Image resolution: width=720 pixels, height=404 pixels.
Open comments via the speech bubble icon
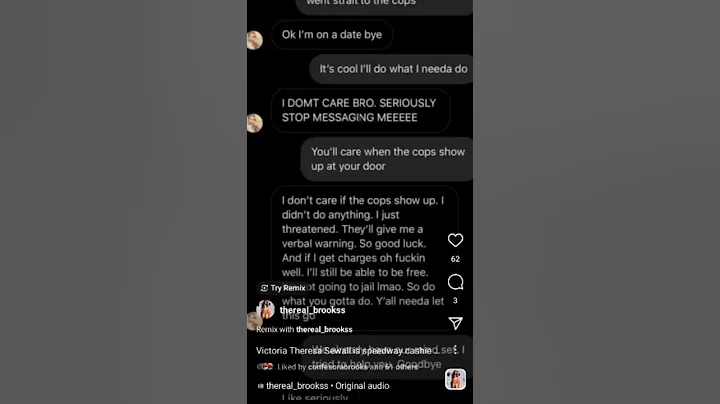(x=455, y=282)
